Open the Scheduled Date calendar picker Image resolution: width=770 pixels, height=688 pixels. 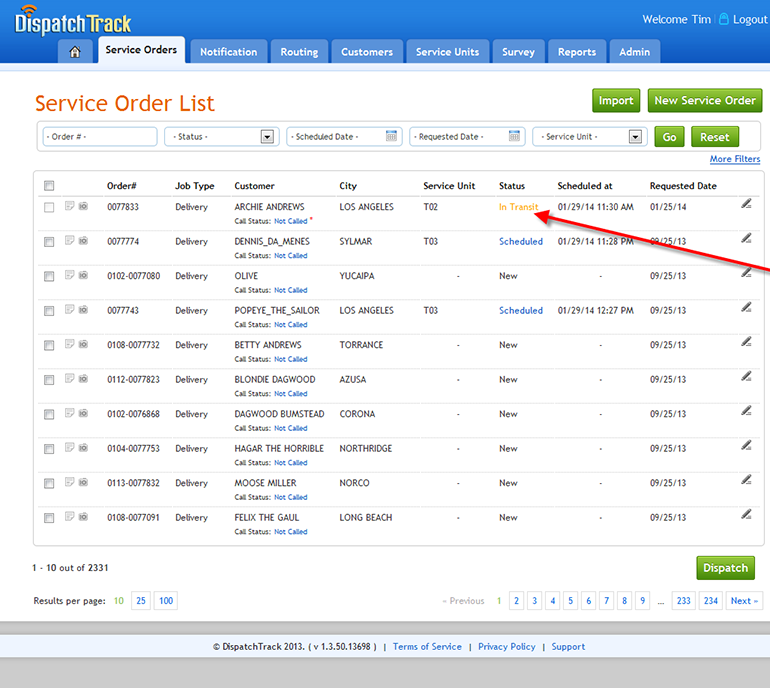tap(392, 137)
